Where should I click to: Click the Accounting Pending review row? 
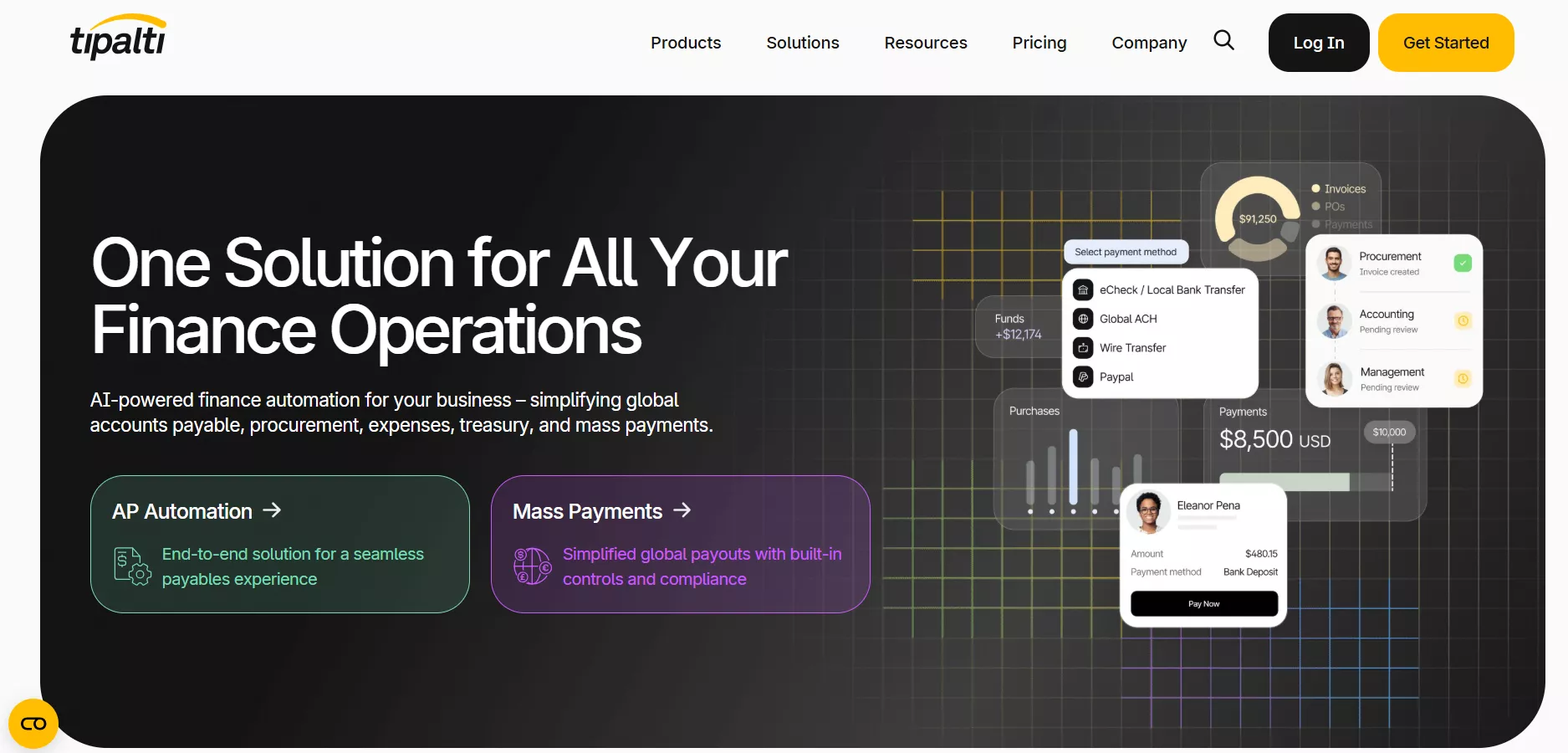coord(1394,321)
